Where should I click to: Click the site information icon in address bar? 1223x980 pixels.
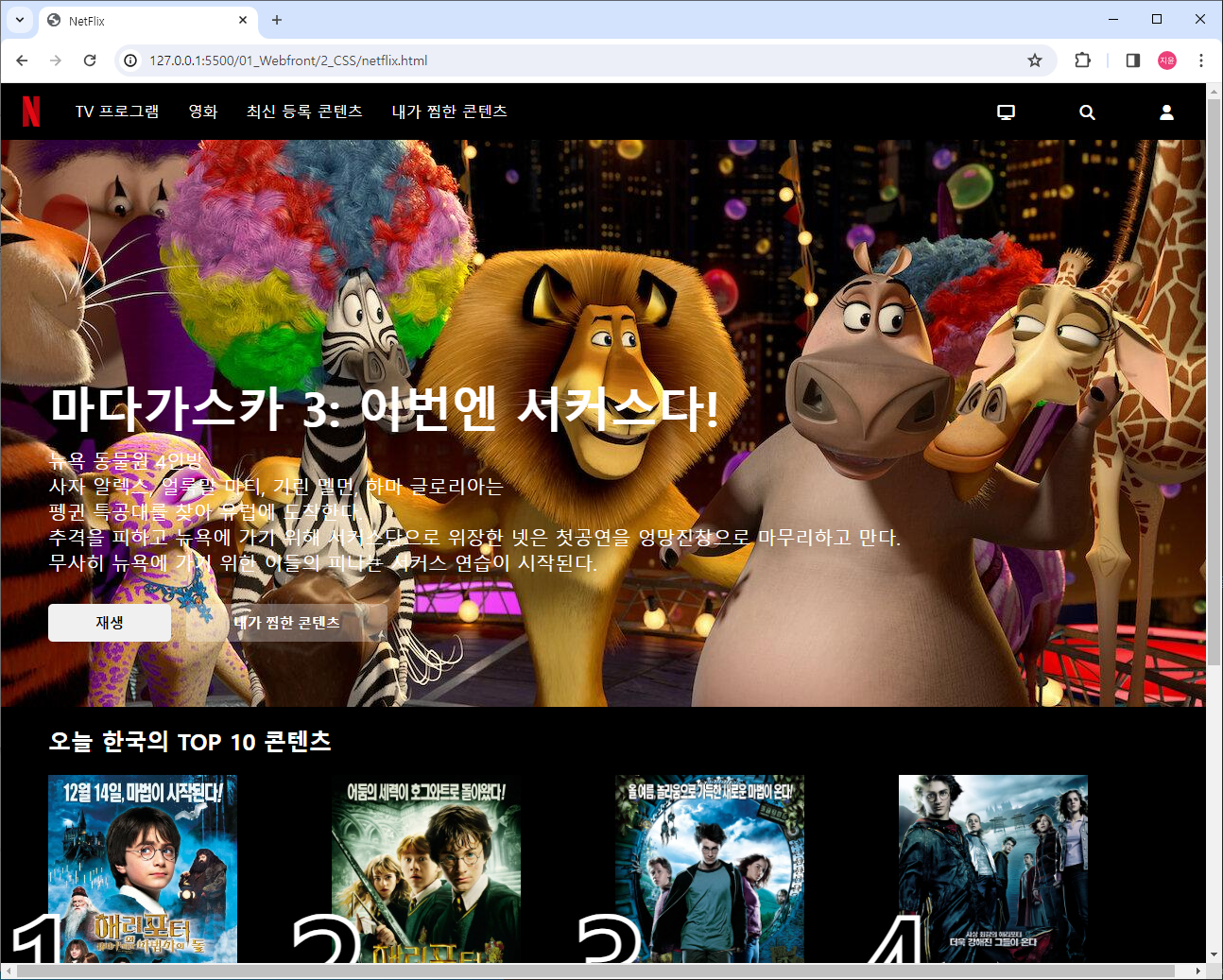(x=130, y=60)
